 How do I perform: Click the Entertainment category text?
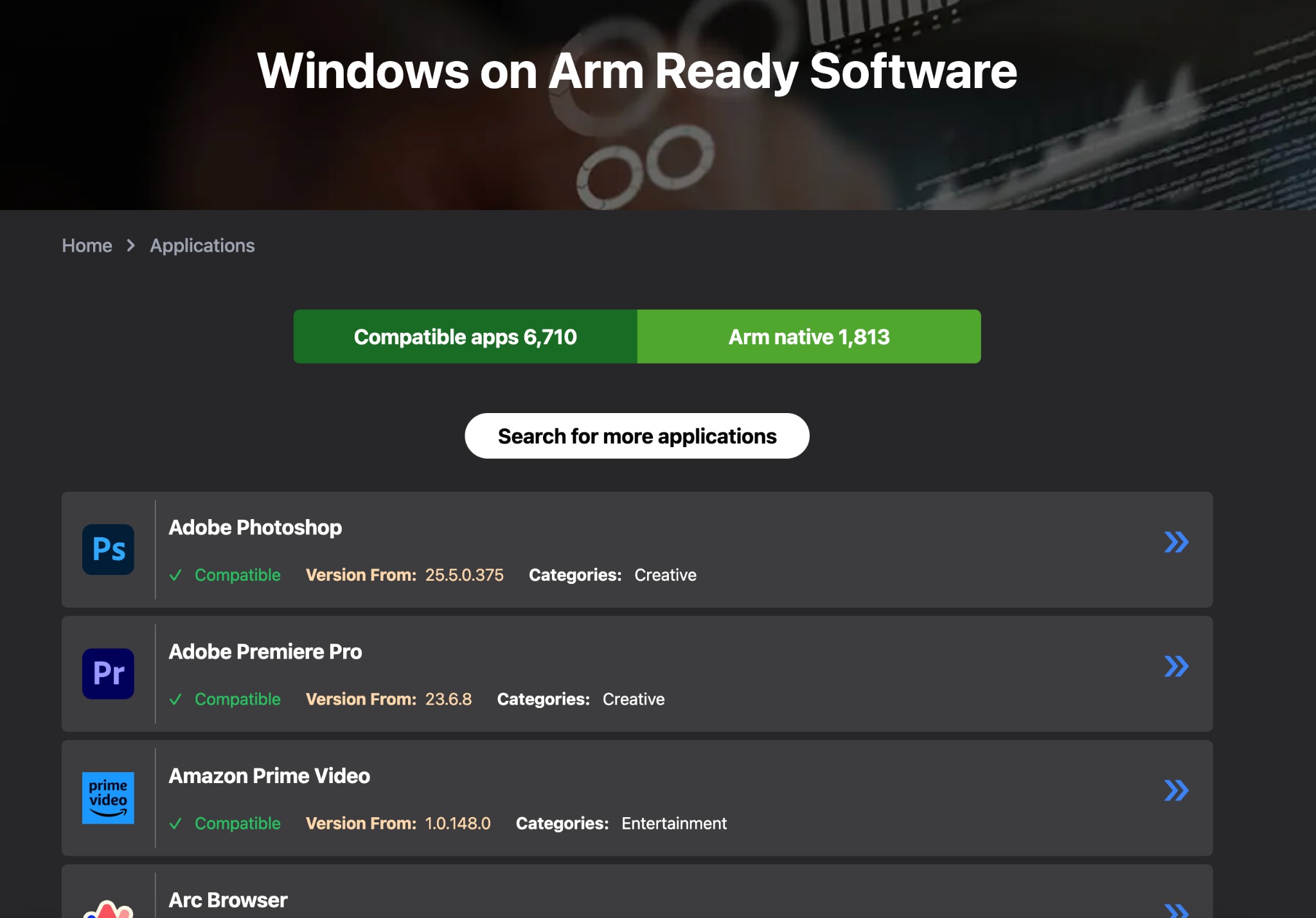click(x=674, y=824)
